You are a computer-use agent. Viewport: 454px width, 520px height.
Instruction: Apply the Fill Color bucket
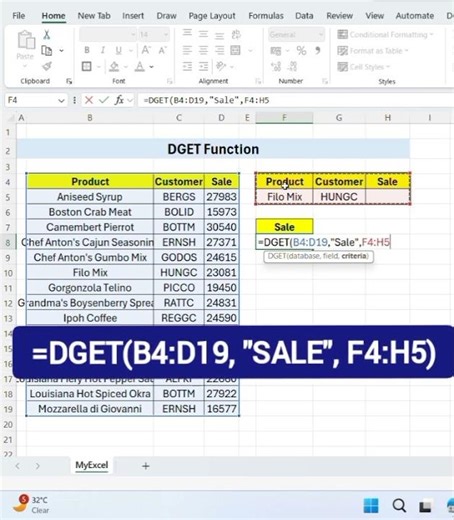pyautogui.click(x=114, y=67)
